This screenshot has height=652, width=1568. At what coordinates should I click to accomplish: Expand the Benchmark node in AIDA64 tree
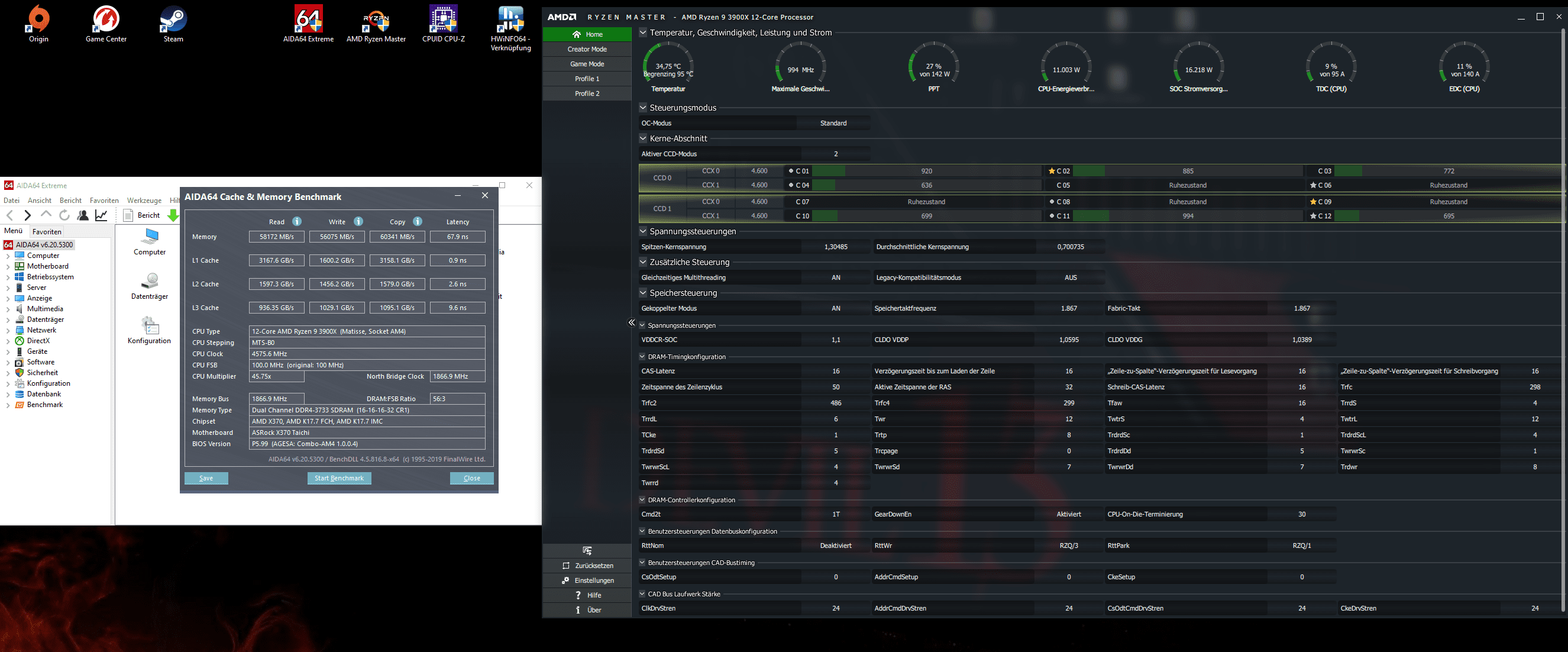[x=8, y=405]
